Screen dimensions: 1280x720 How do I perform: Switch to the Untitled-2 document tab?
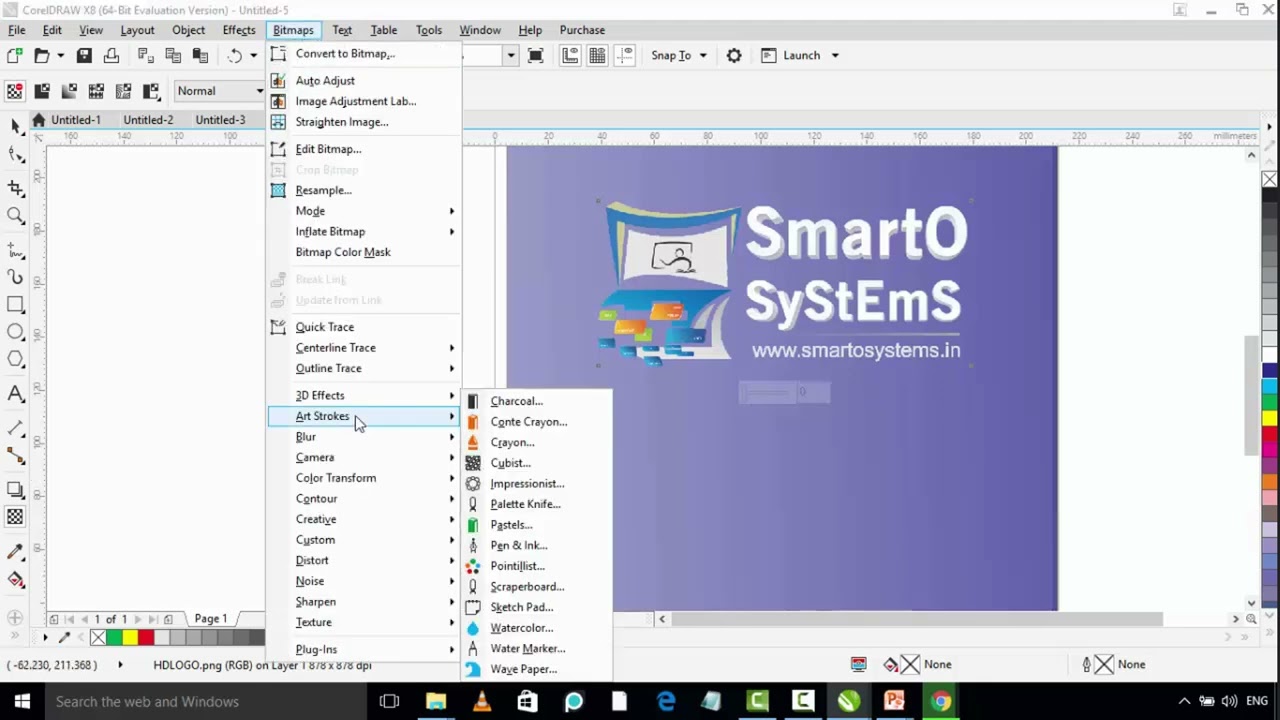coord(148,120)
